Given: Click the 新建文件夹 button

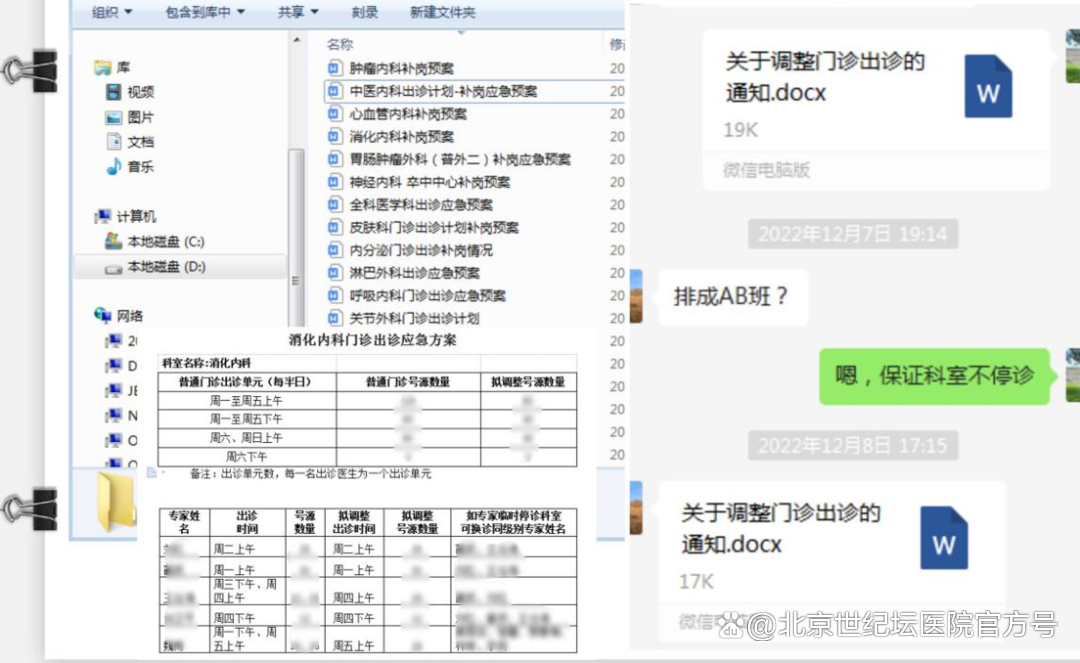Looking at the screenshot, I should (x=442, y=12).
